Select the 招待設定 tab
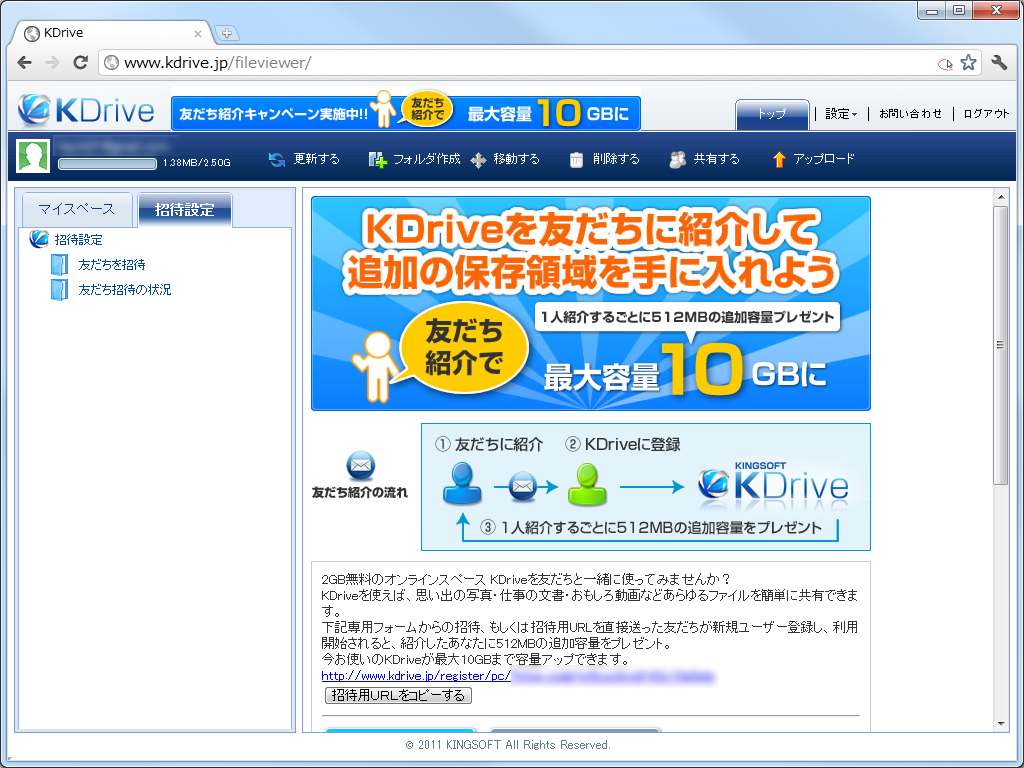Viewport: 1024px width, 768px height. pyautogui.click(x=186, y=211)
